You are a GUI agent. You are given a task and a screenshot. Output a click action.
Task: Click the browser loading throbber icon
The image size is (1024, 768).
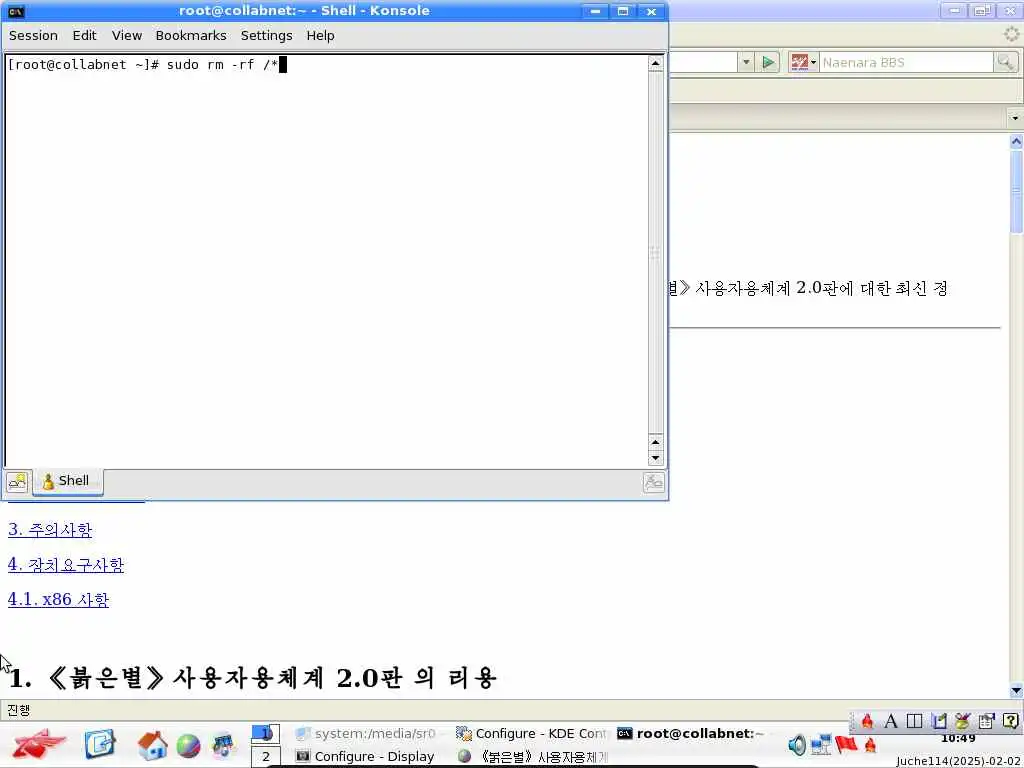coord(1011,35)
